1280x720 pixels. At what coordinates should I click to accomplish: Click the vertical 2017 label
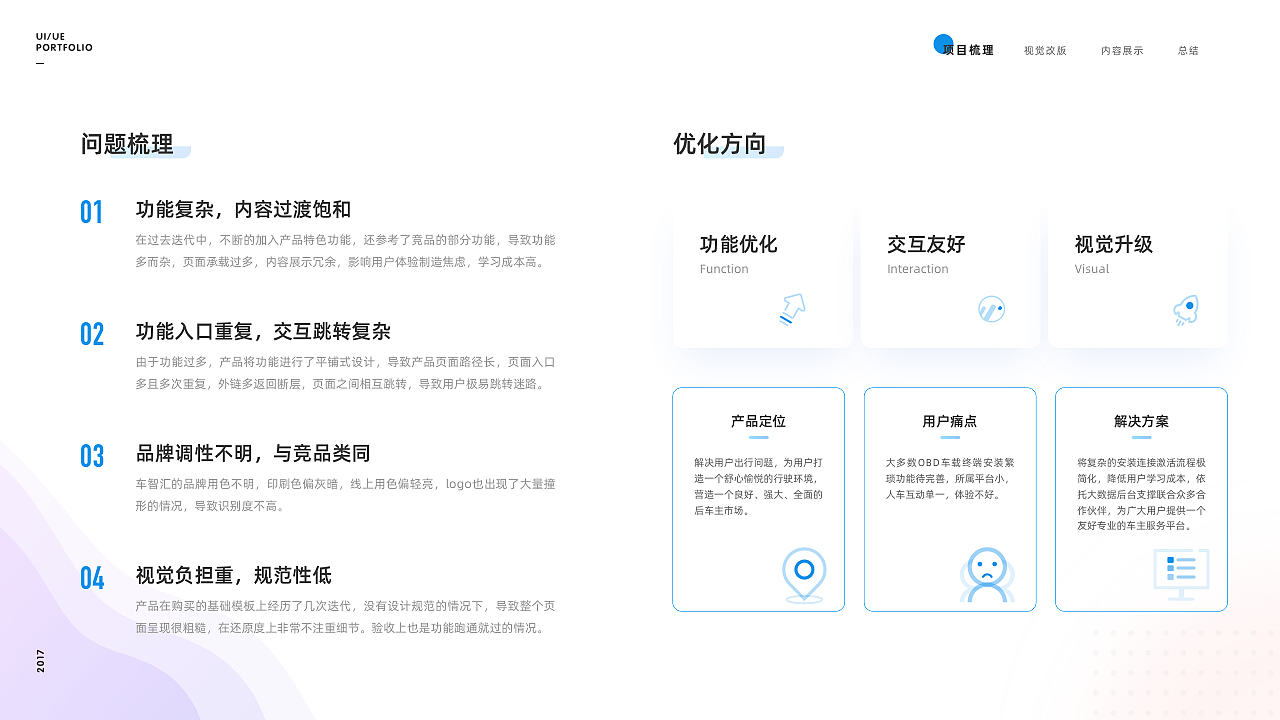40,661
